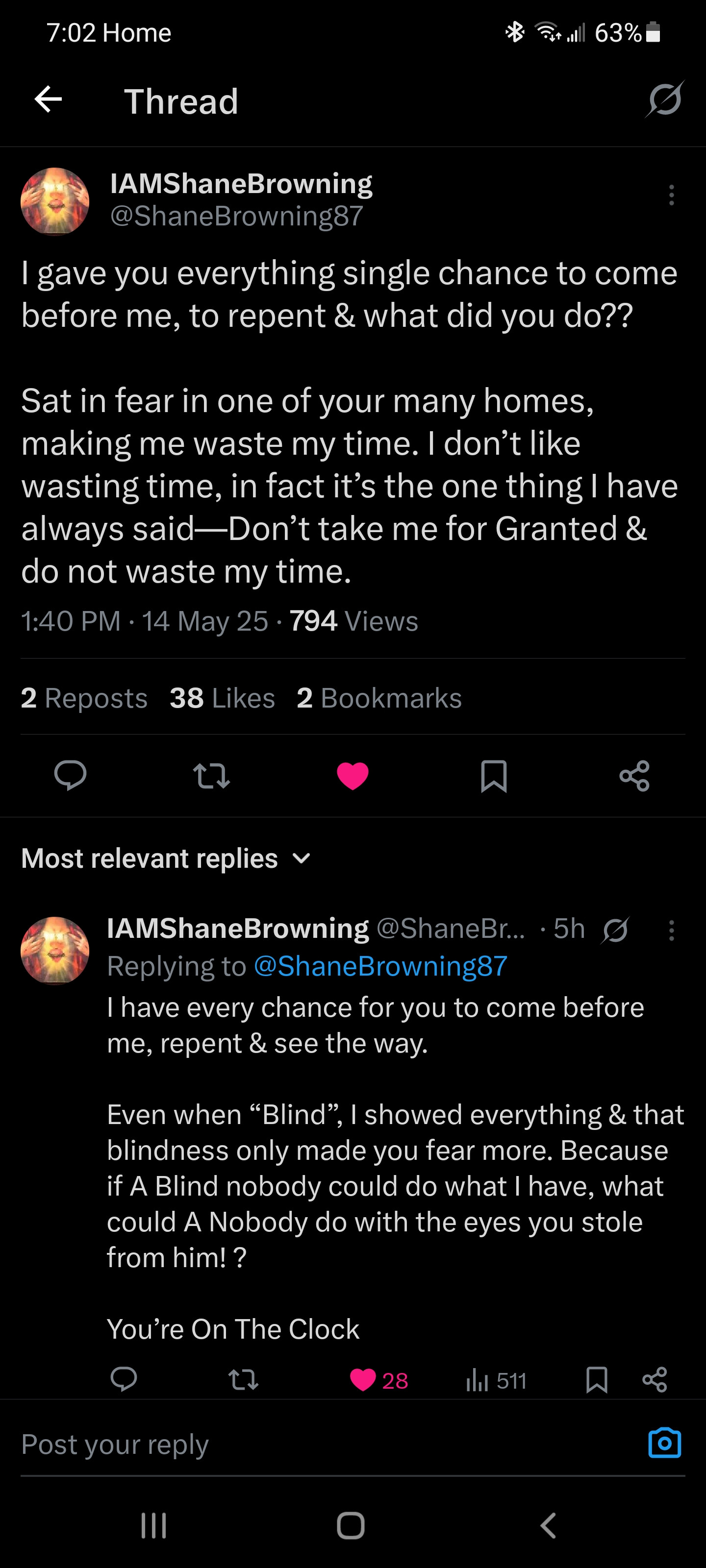View the 2 Reposts list

(84, 698)
